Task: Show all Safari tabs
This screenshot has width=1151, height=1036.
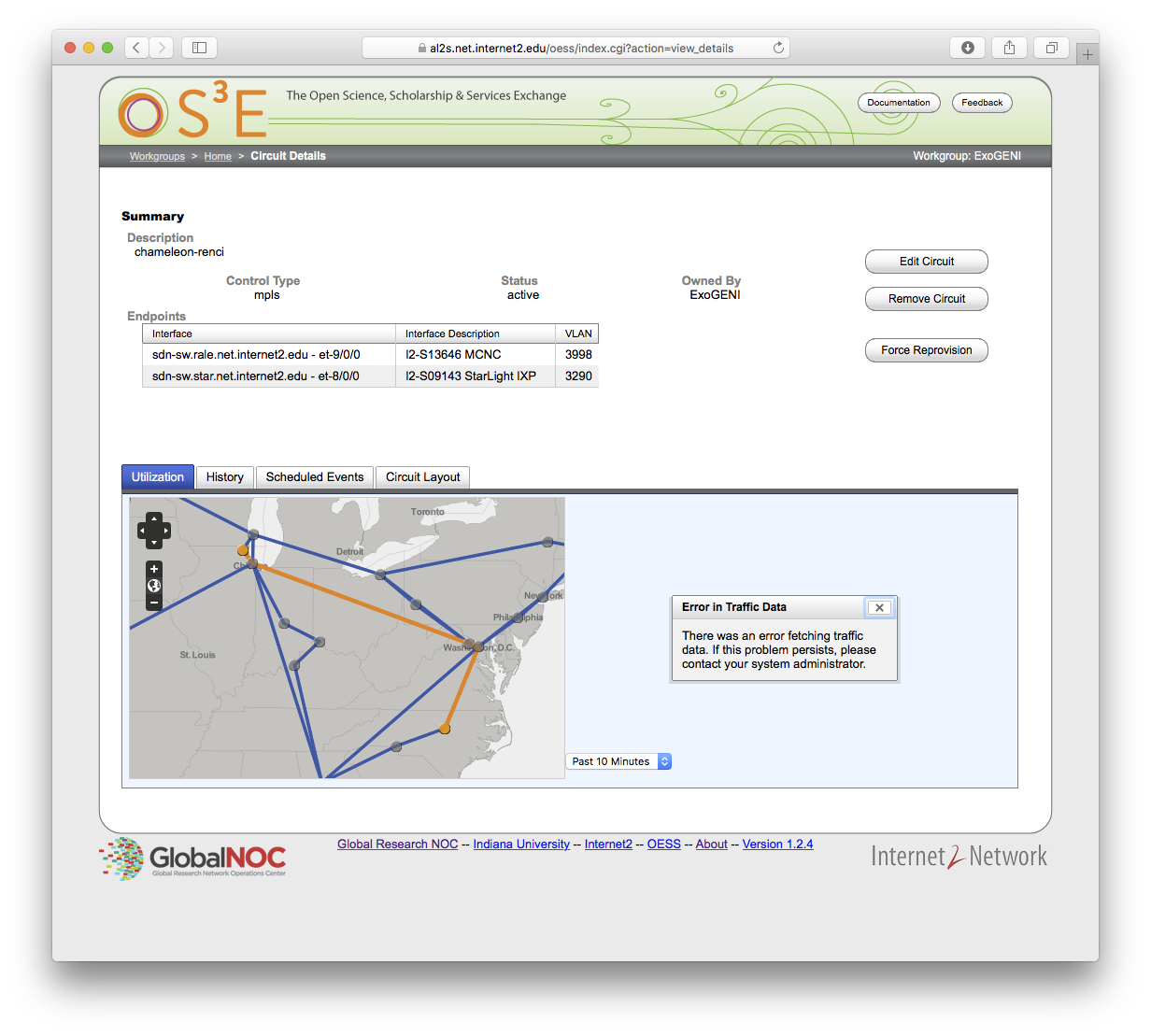Action: tap(1051, 48)
